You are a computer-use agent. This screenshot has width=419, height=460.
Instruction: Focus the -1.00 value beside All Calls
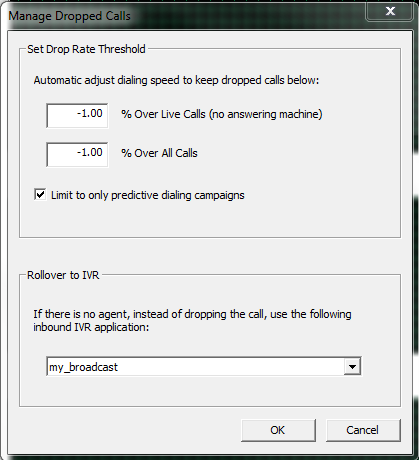pyautogui.click(x=90, y=152)
